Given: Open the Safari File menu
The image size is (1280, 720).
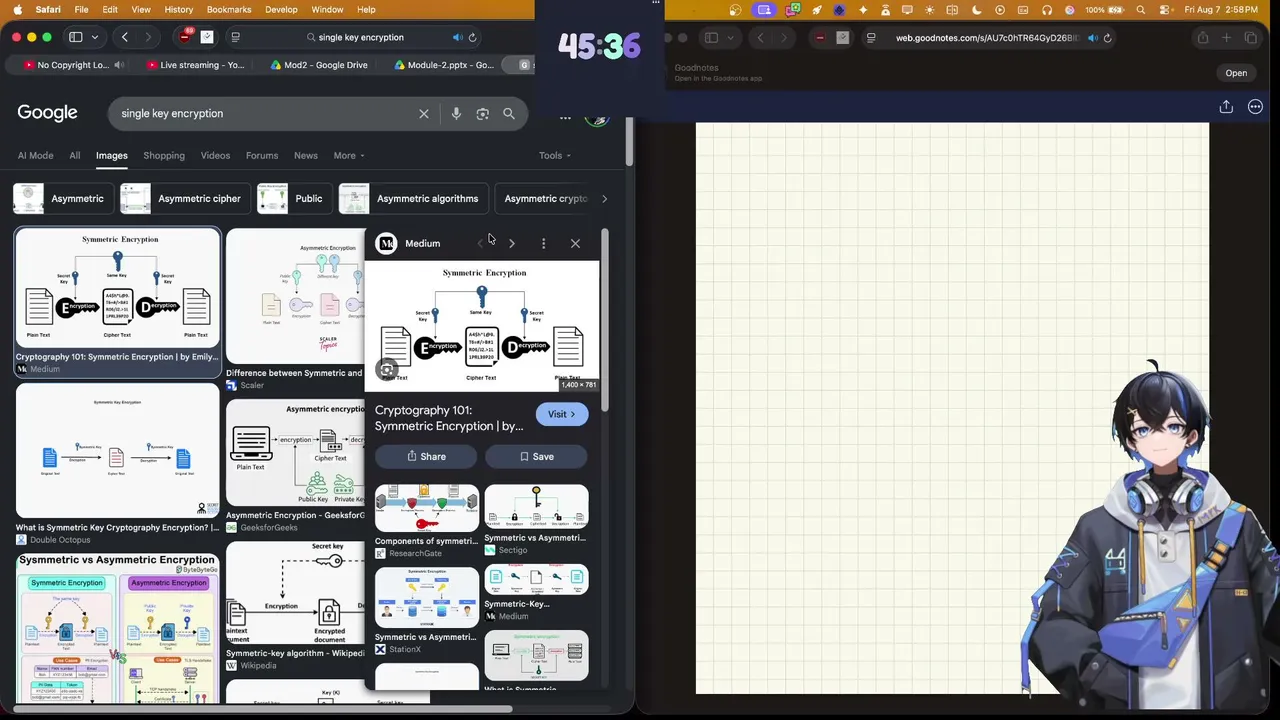Looking at the screenshot, I should (81, 10).
